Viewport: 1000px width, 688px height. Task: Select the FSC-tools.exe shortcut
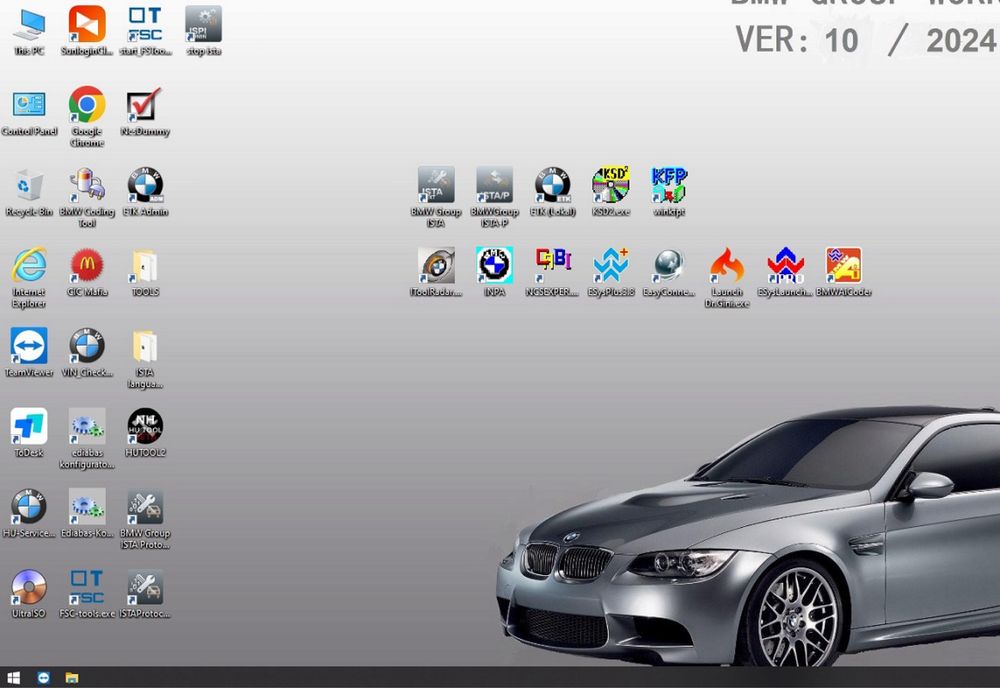[87, 594]
